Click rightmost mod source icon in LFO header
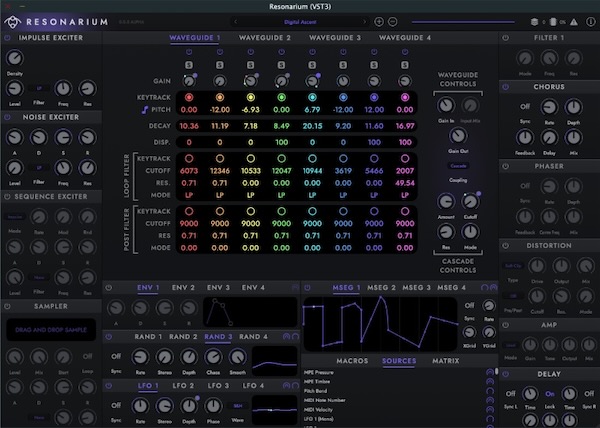The width and height of the screenshot is (600, 428). (295, 386)
